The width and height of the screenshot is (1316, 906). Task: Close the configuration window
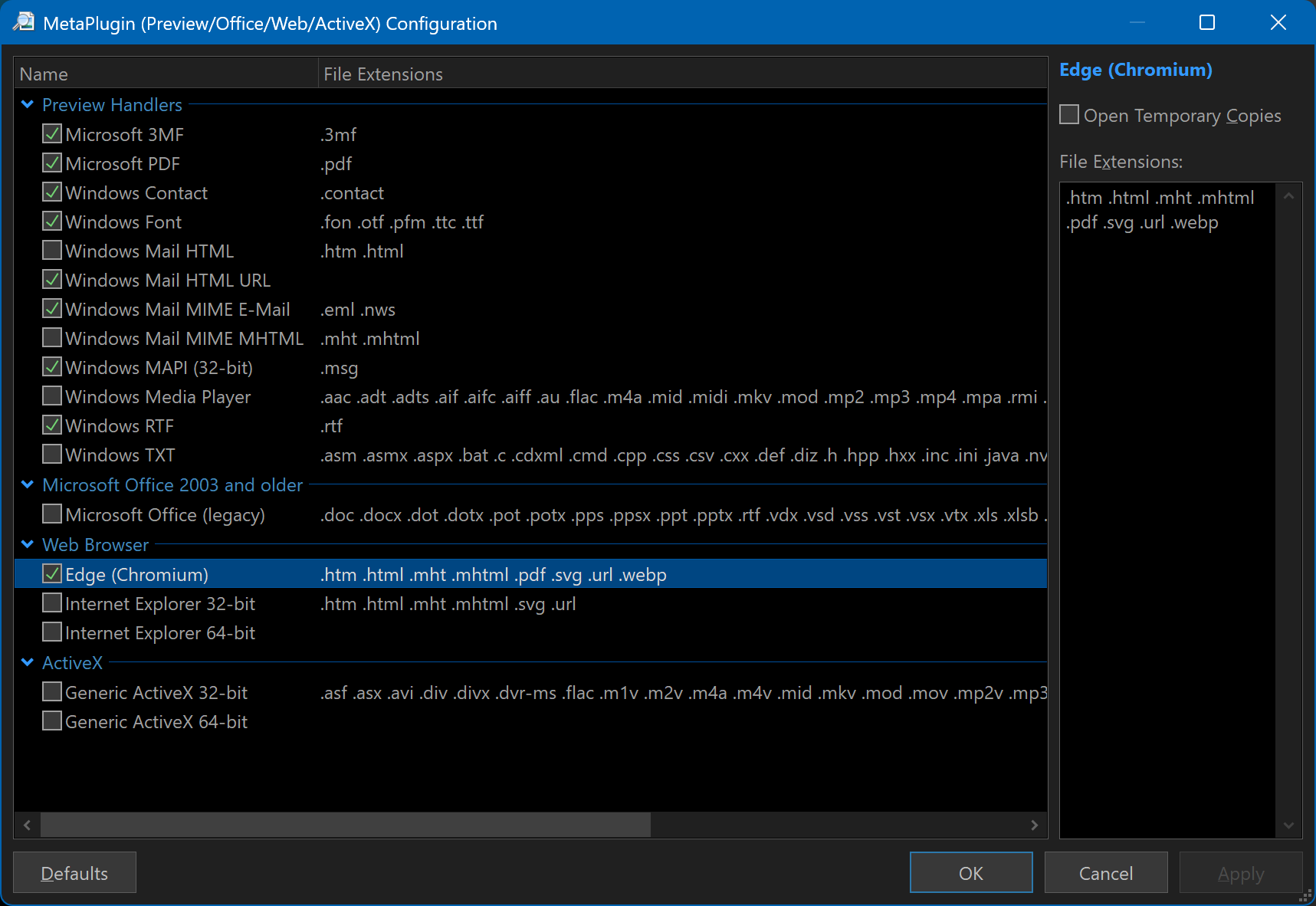(1278, 22)
